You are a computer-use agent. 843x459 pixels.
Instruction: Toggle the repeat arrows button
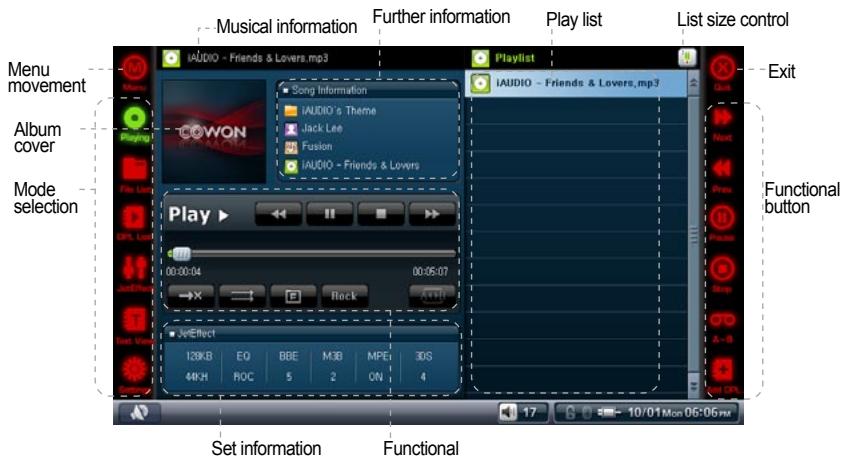(242, 296)
